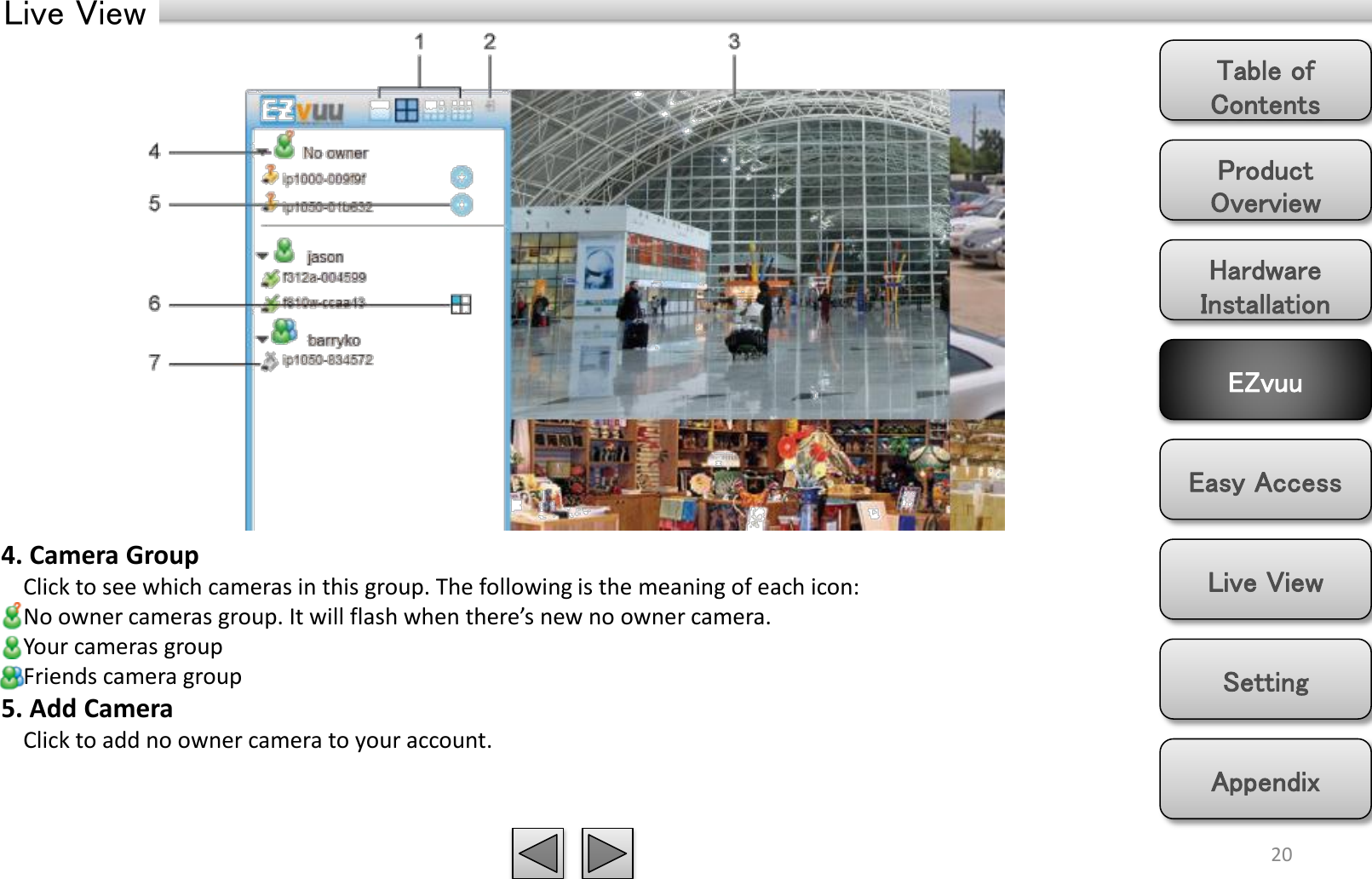Select camera ip1050-01b832 in list
The image size is (1372, 879).
click(328, 207)
